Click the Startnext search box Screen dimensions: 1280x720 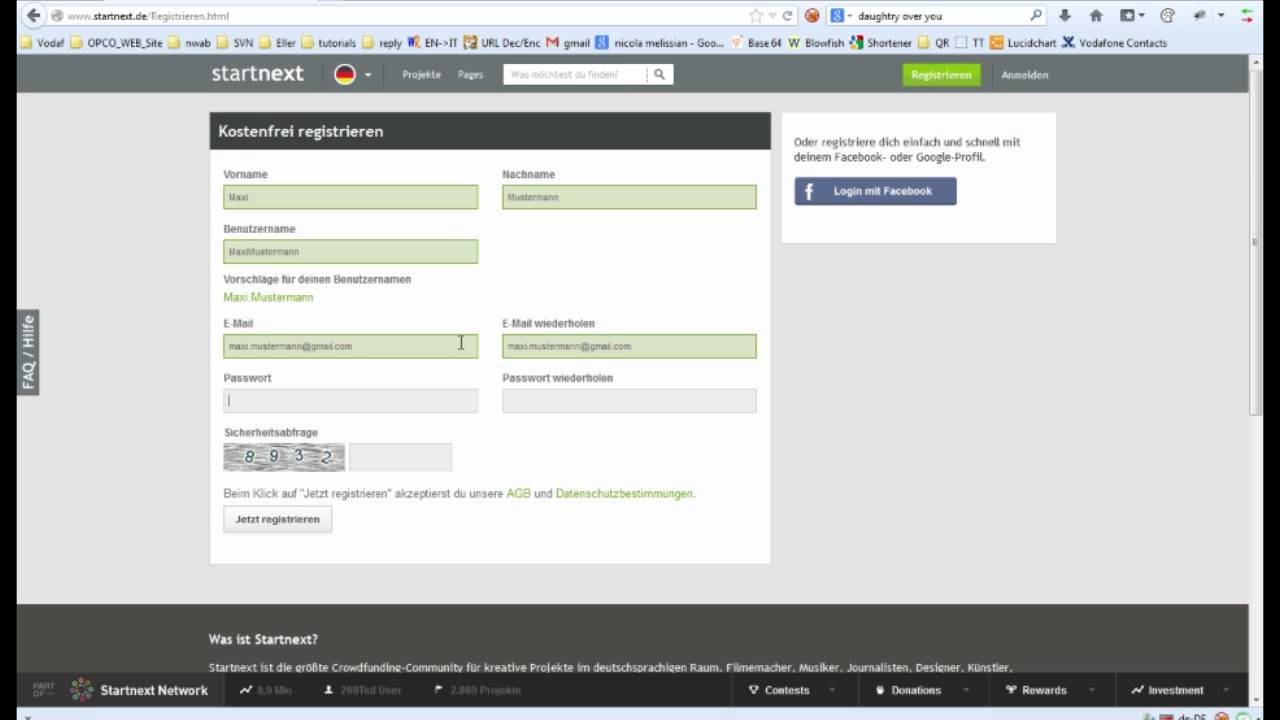[x=575, y=74]
